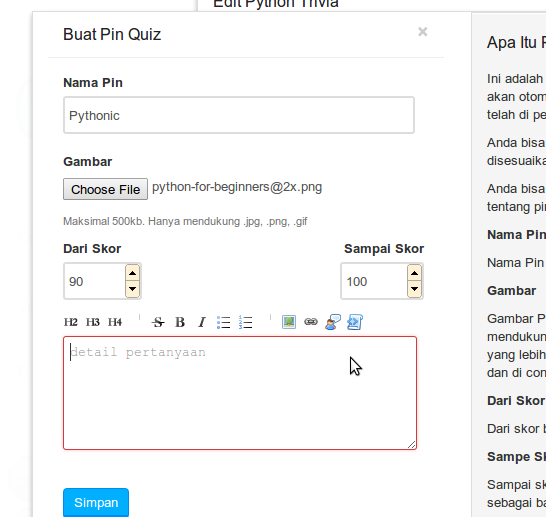Image resolution: width=546 pixels, height=517 pixels.
Task: Increase the Dari Skor value
Action: coord(132,273)
